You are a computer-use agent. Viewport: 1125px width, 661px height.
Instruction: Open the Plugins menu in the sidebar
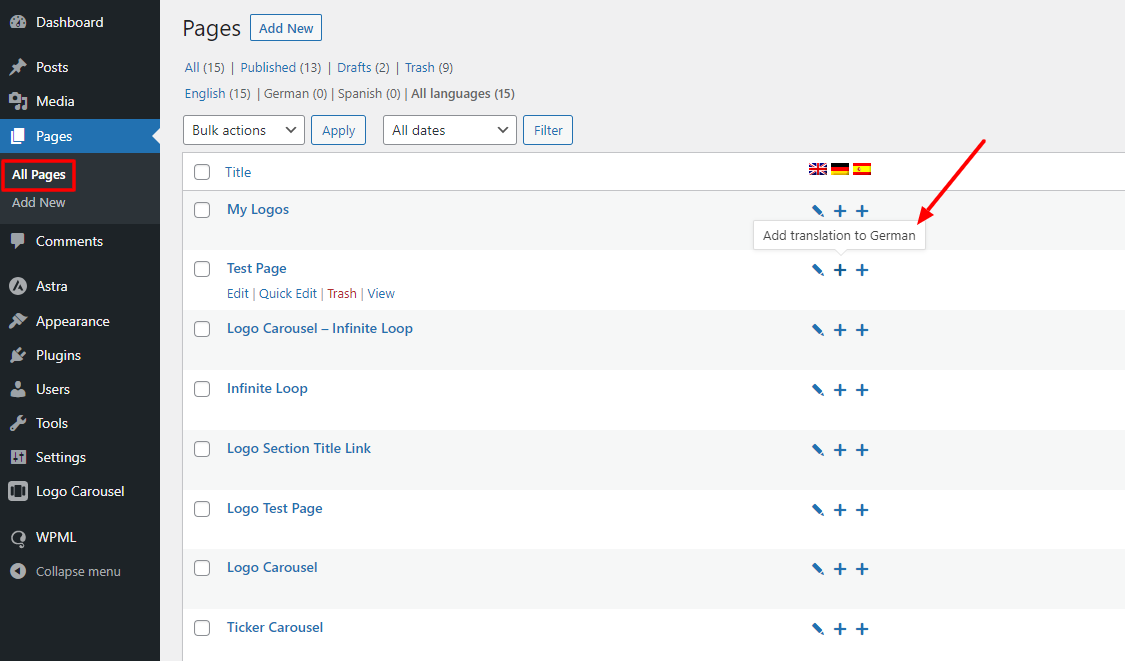(x=58, y=355)
